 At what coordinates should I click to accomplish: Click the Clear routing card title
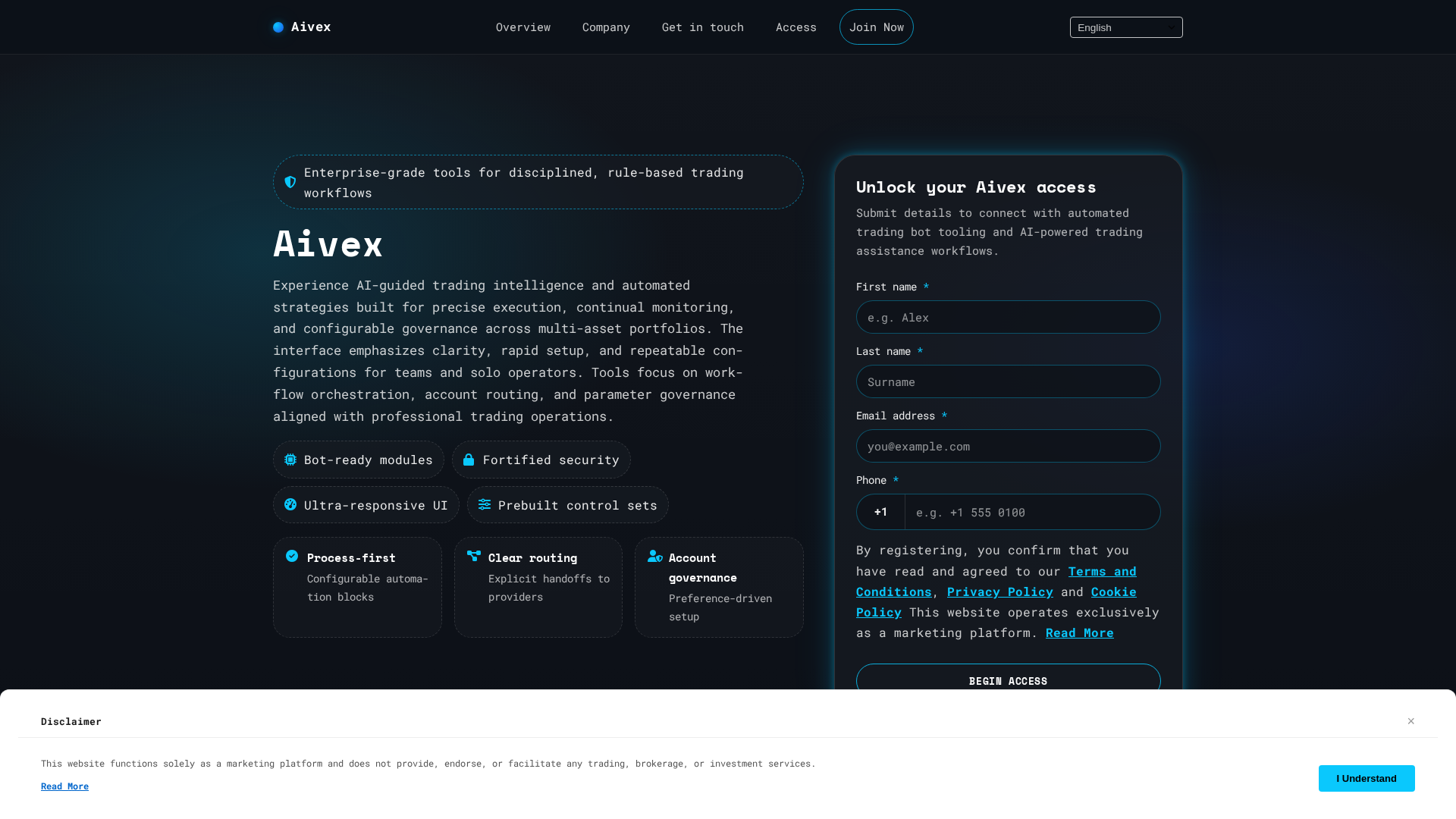[532, 558]
